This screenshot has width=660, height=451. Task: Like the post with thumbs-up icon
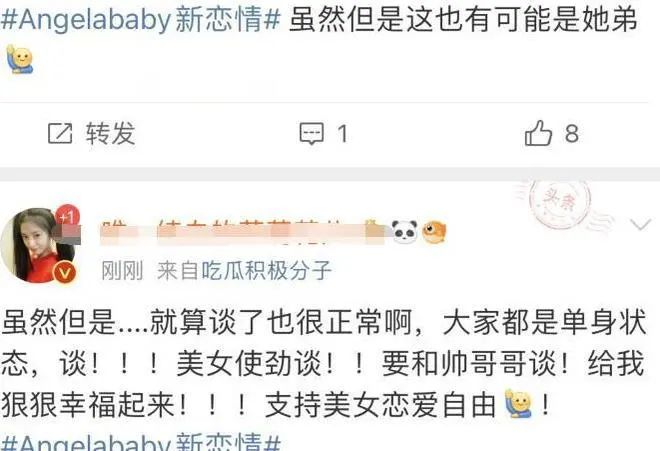538,133
